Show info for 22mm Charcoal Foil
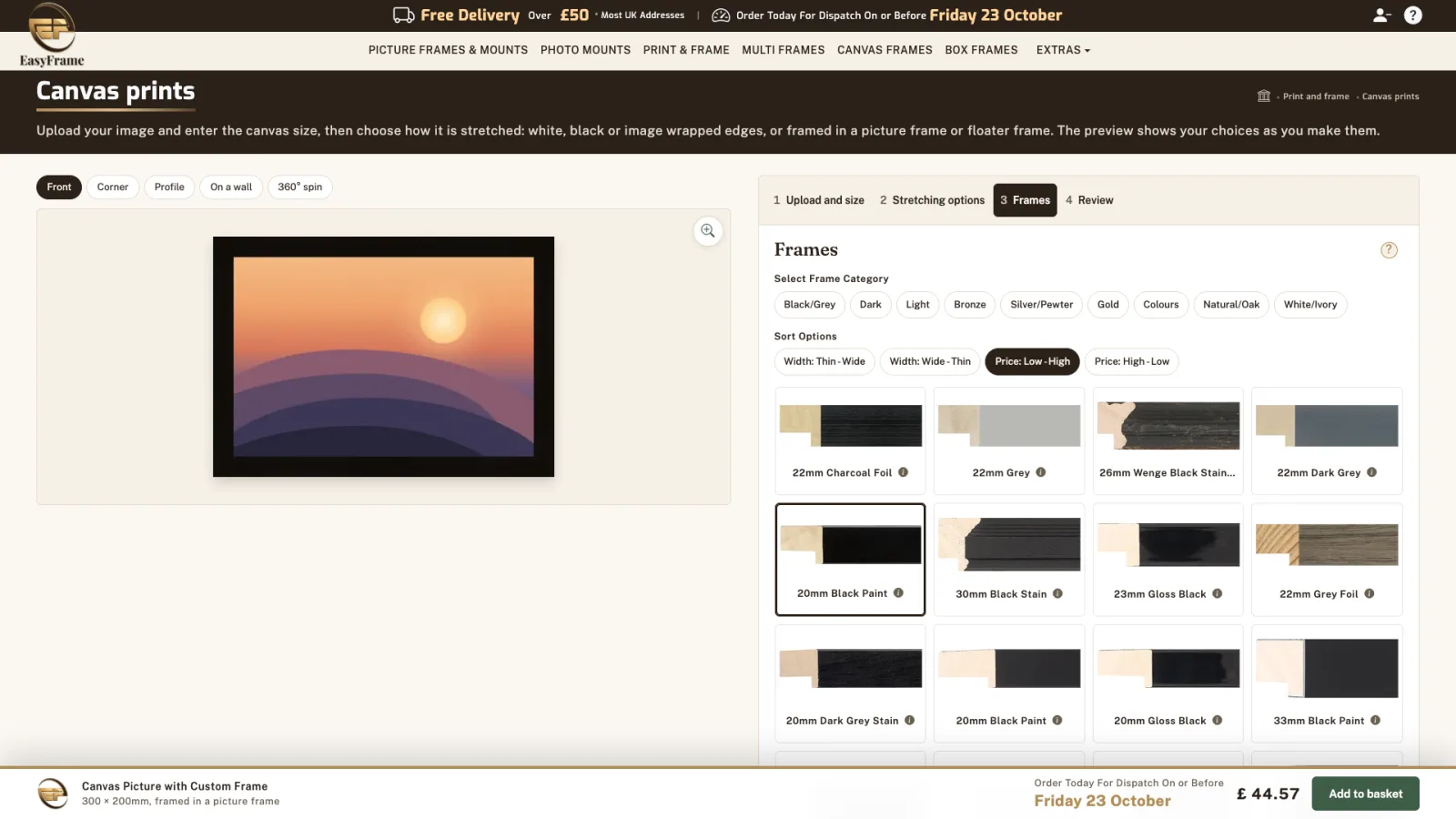Screen dimensions: 1456x819 (x=904, y=472)
